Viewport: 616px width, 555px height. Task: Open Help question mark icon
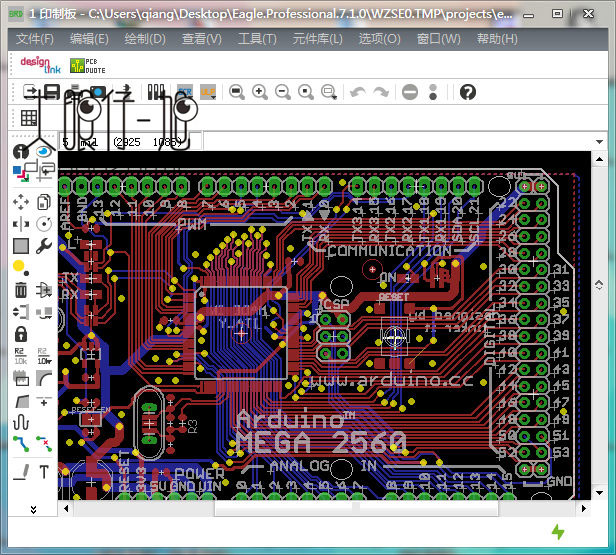coord(468,92)
